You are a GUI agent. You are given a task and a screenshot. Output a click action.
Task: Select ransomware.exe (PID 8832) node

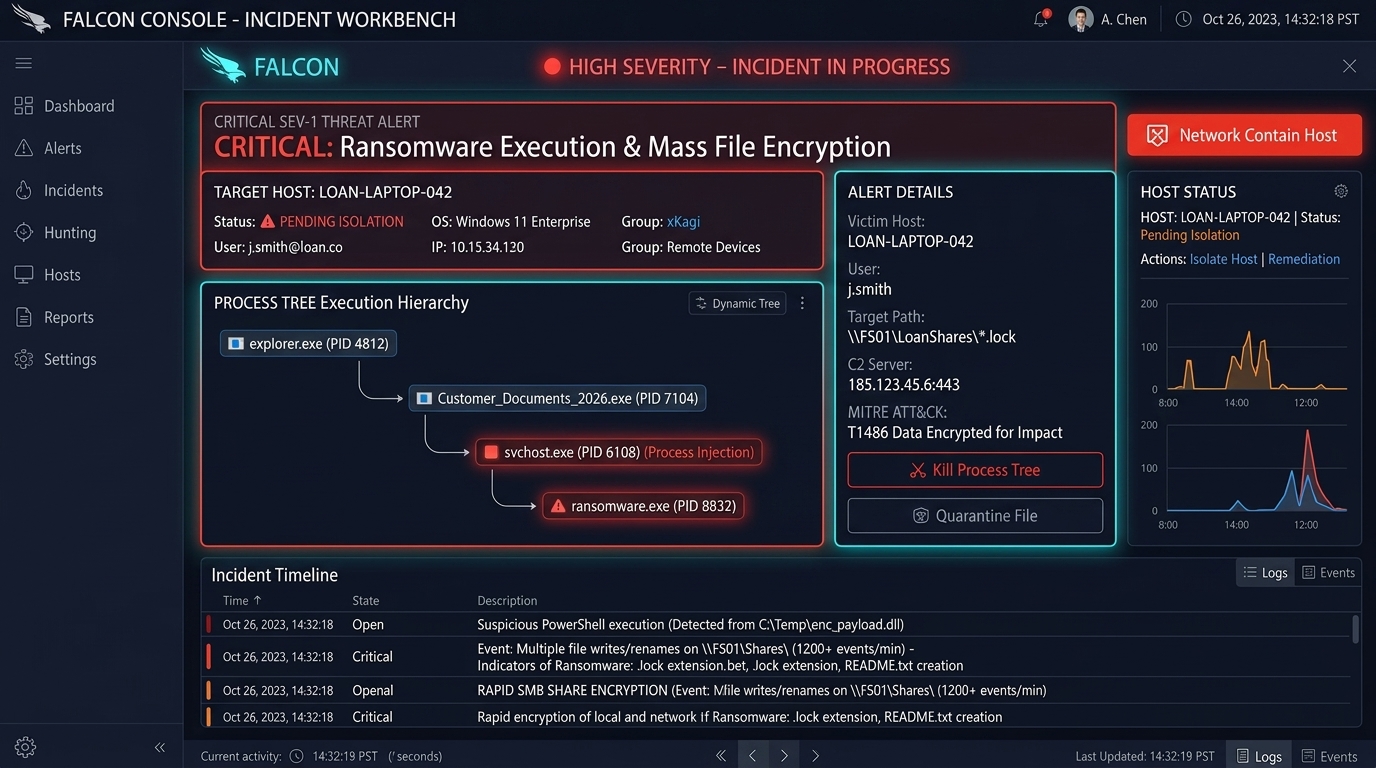(643, 506)
